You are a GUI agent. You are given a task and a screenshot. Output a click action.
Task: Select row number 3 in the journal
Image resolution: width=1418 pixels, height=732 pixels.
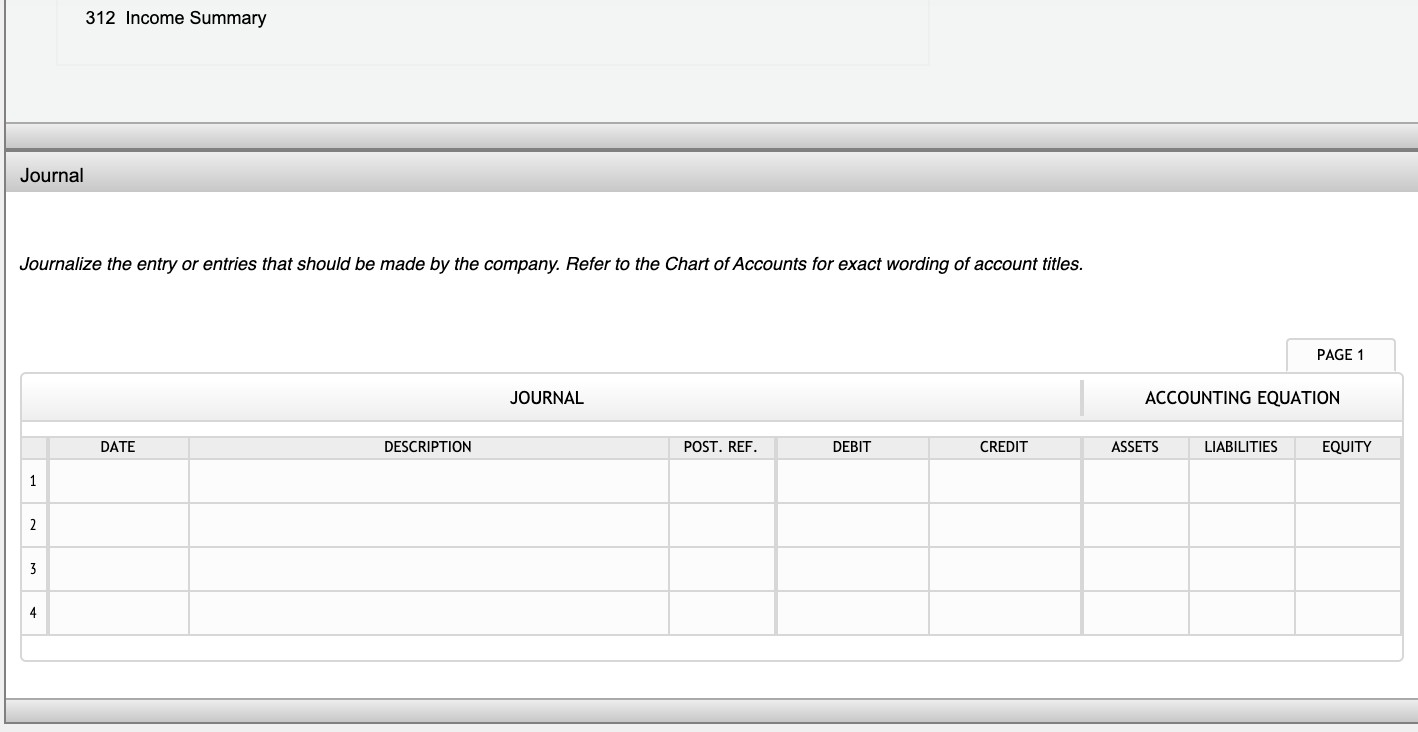[x=33, y=567]
